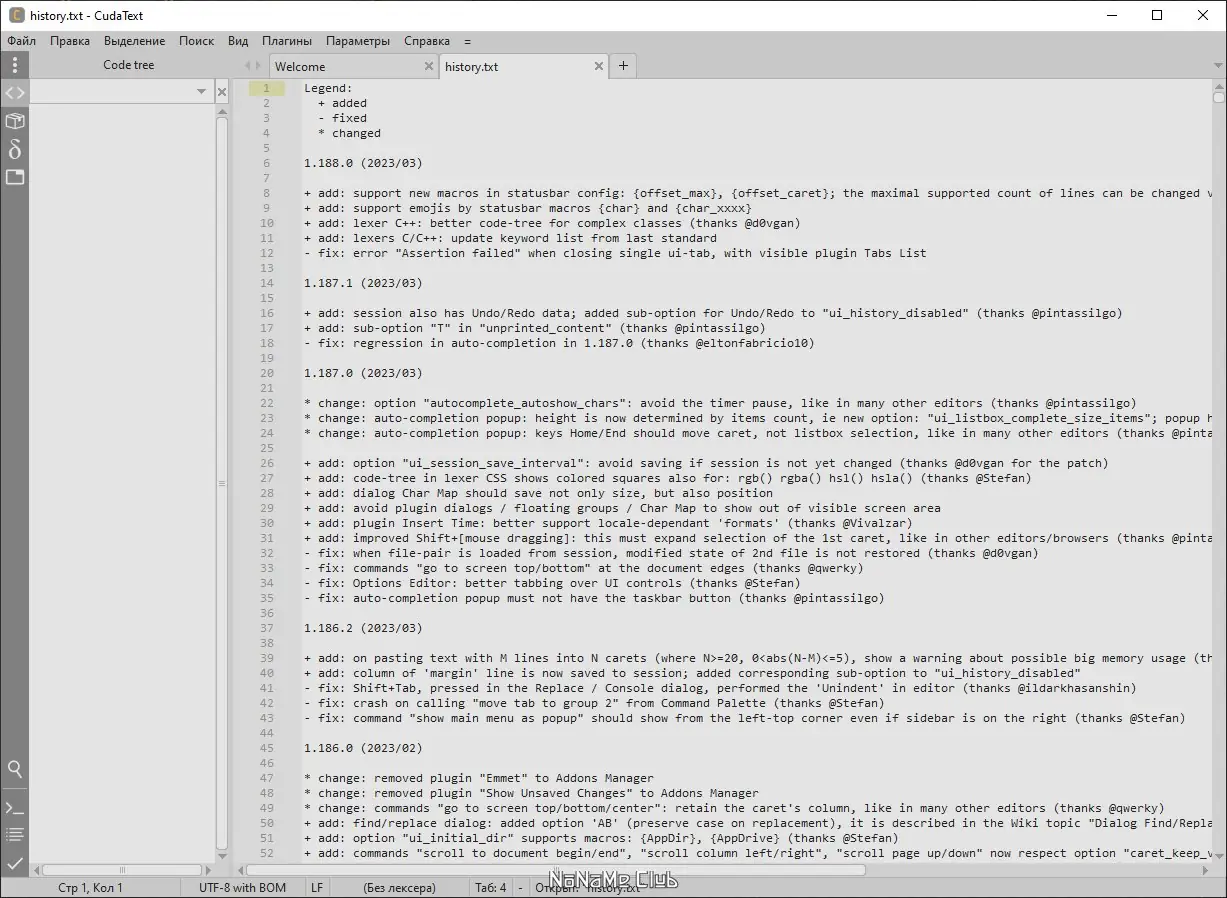Click editor vertical scrollbar thumb

1219,97
